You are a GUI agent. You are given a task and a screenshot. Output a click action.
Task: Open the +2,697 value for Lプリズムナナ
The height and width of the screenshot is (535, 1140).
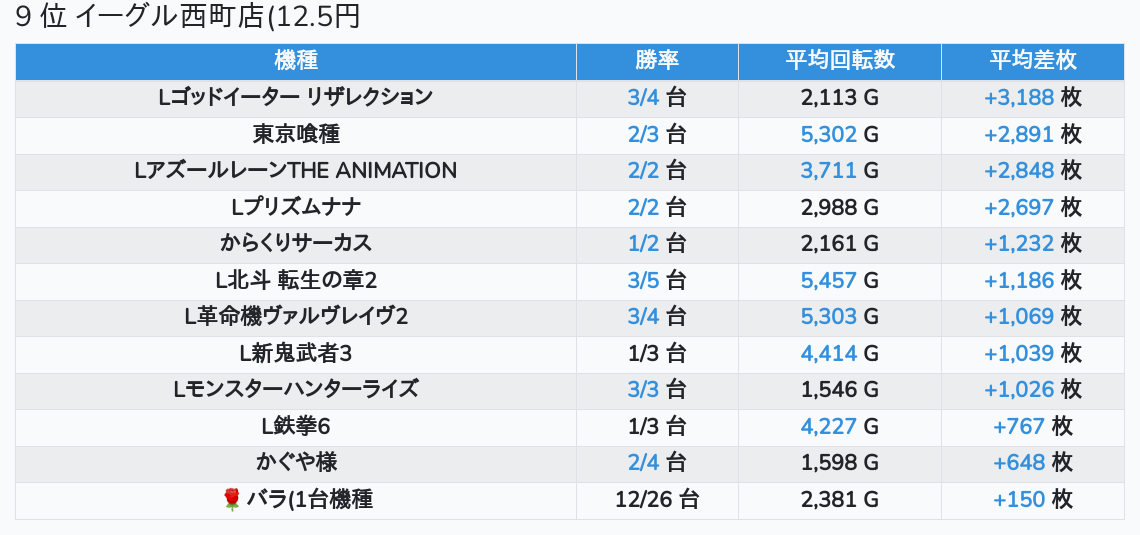coord(1019,207)
